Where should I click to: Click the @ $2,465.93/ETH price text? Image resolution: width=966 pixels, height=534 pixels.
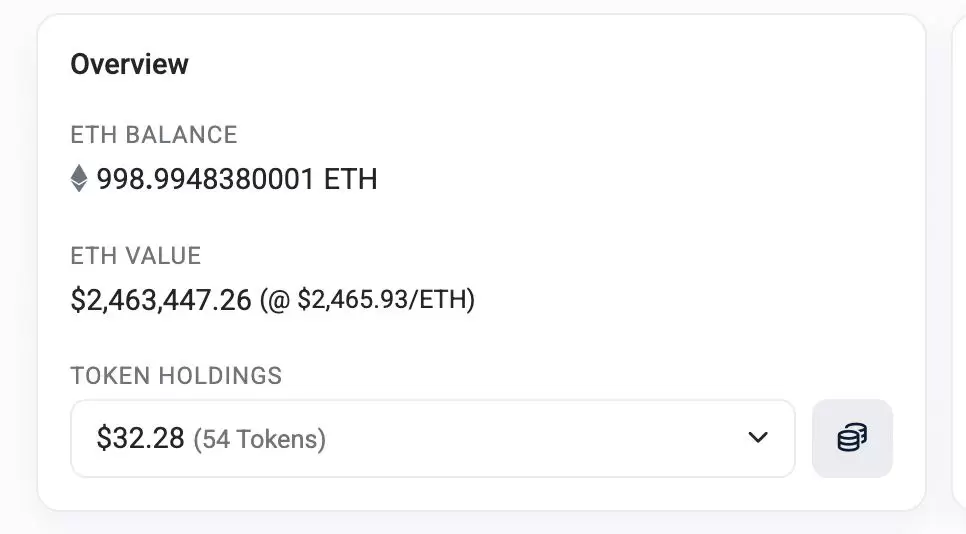click(x=367, y=299)
